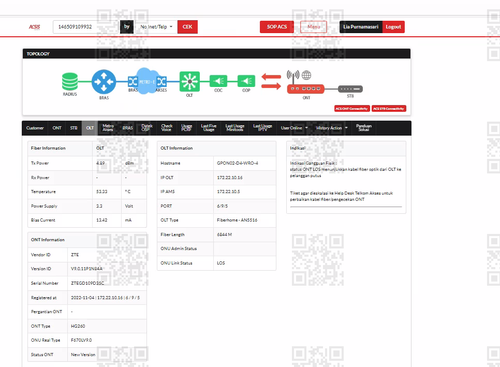Click the dark 'by' label button
Viewport: 500px width, 367px height.
click(x=127, y=27)
